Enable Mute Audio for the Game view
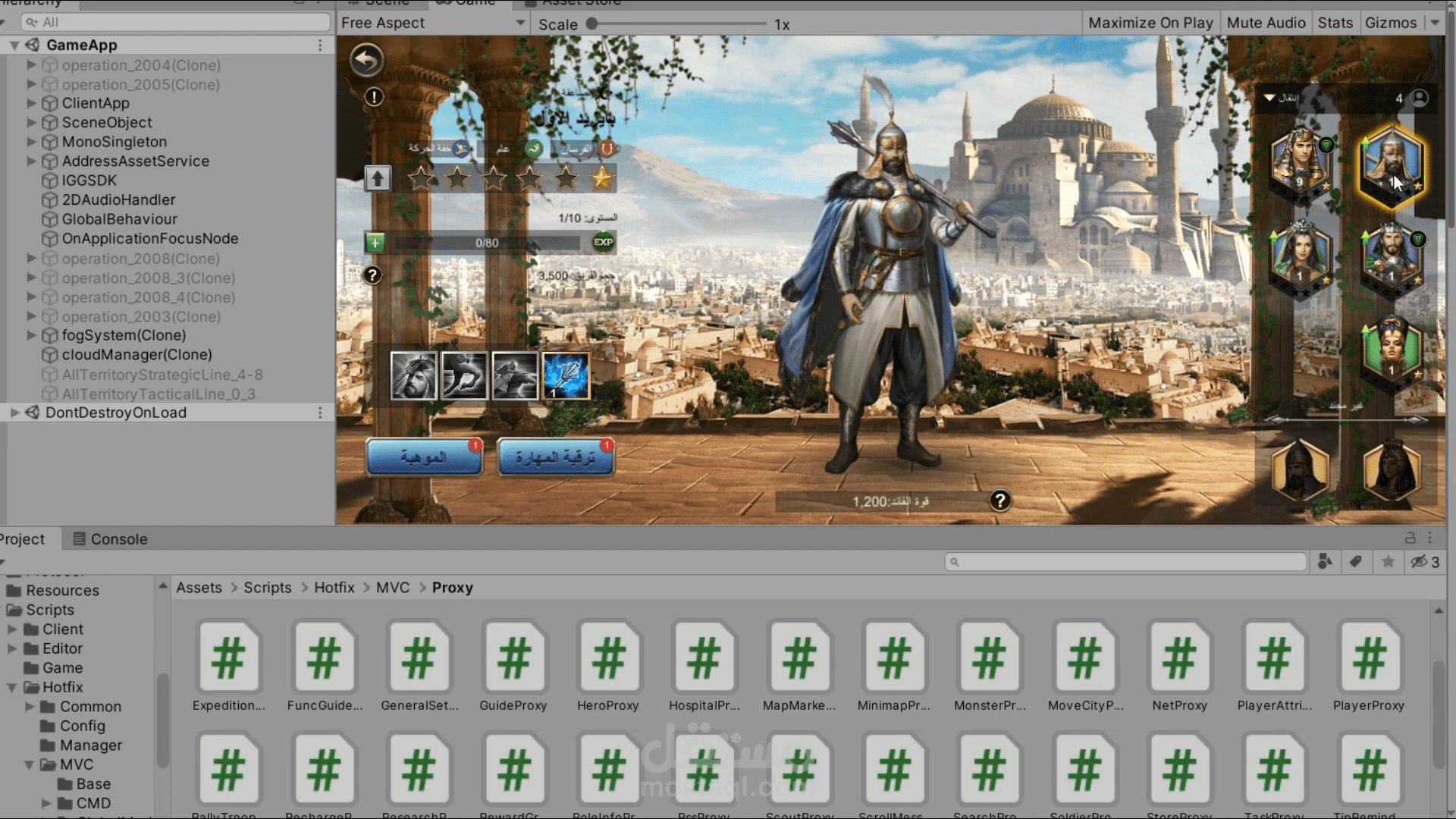This screenshot has height=819, width=1456. coord(1266,23)
